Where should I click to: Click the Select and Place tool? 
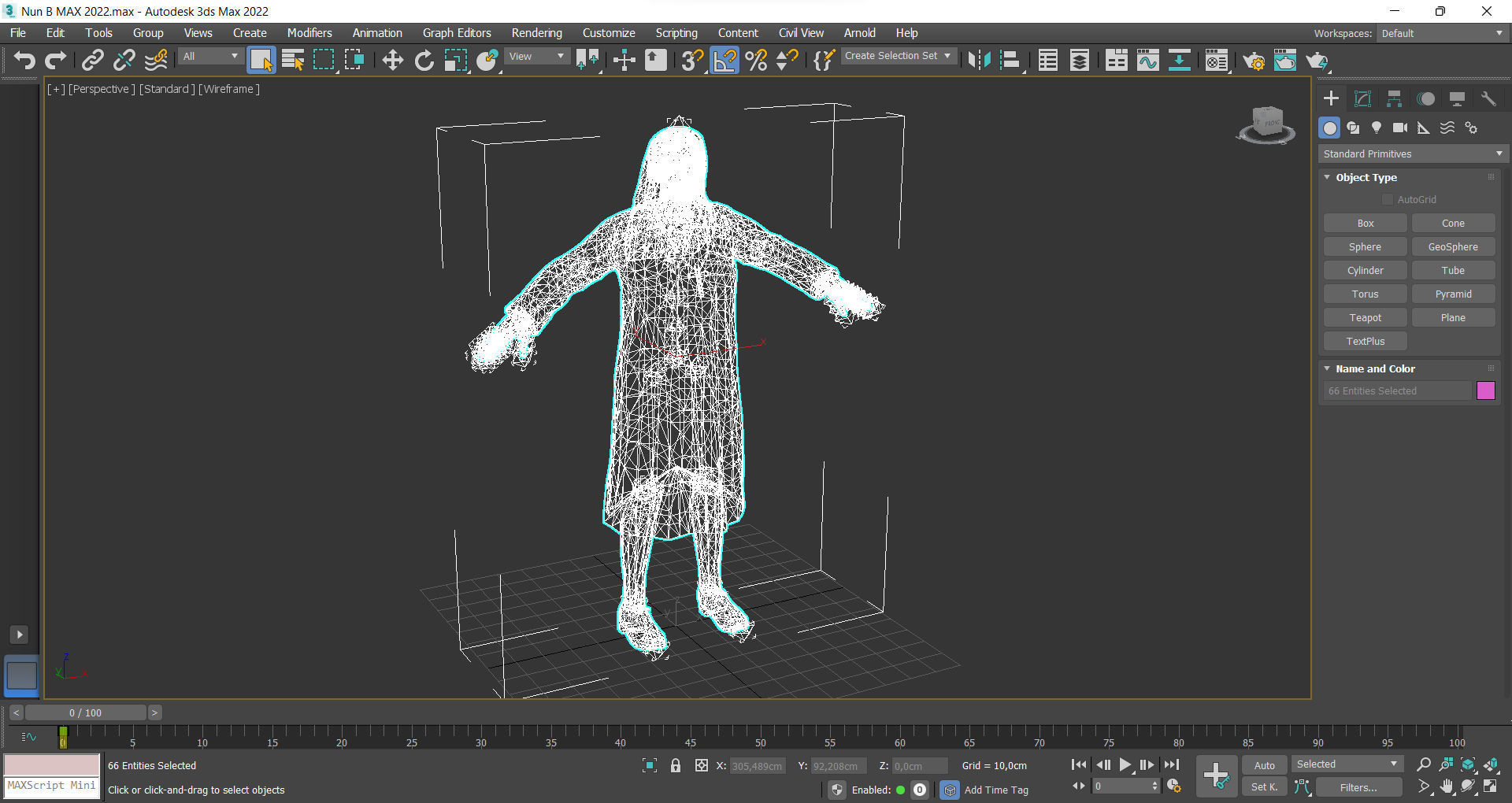487,61
